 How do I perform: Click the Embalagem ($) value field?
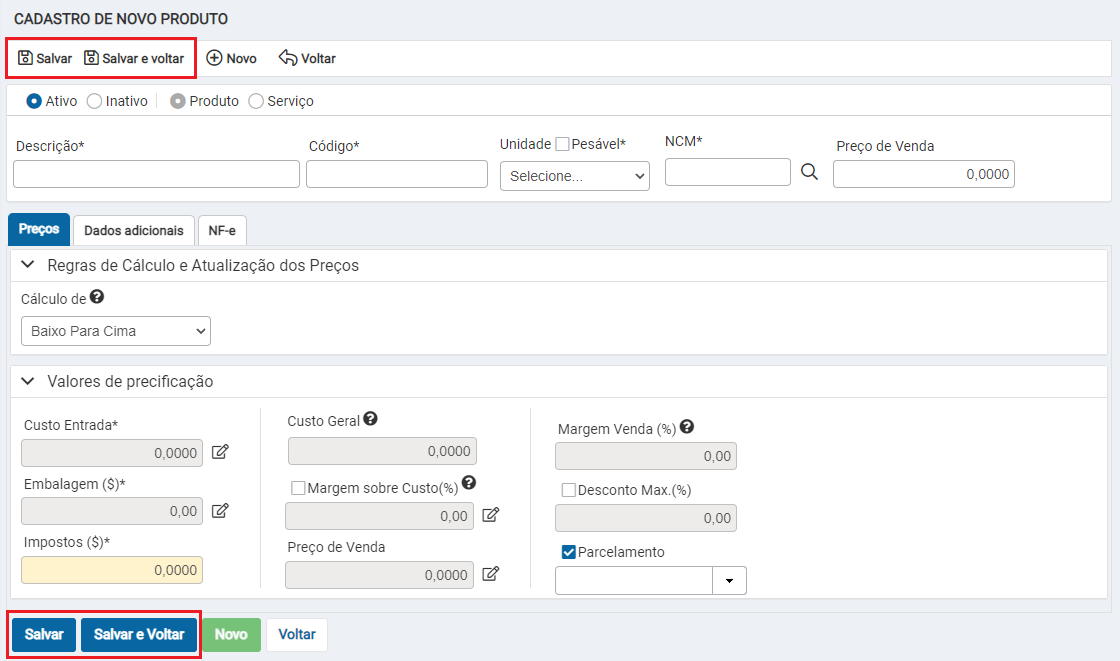[x=112, y=512]
